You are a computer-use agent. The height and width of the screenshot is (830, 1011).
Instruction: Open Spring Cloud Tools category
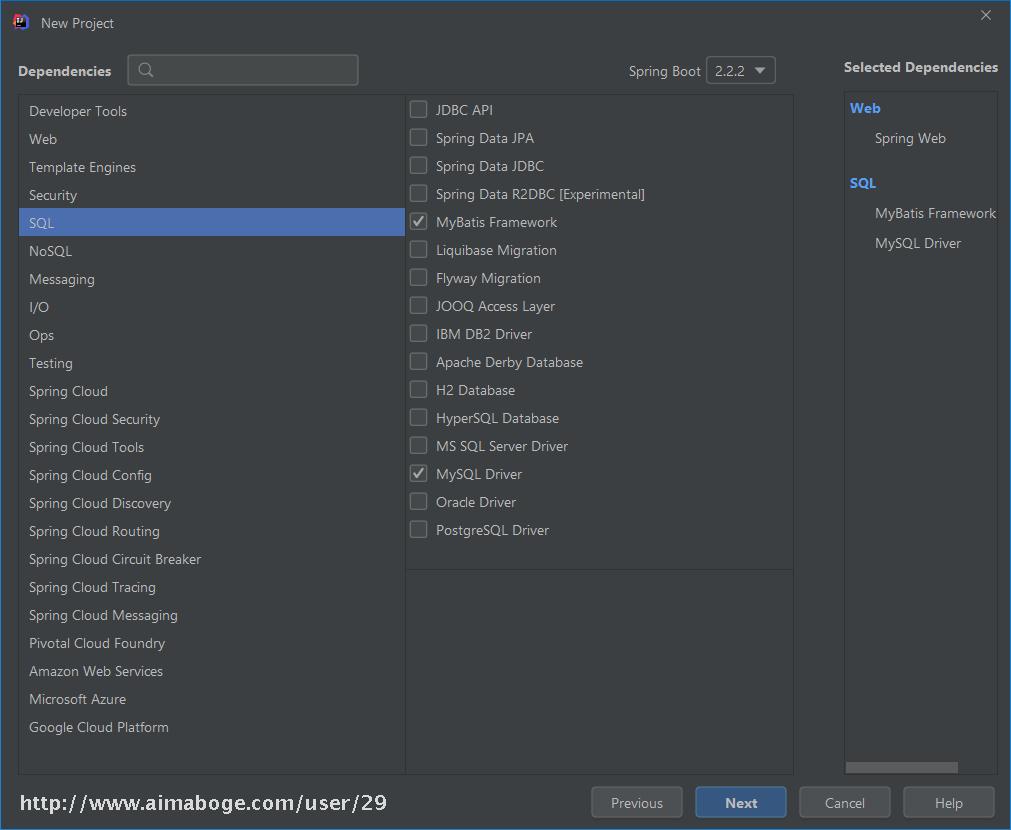click(212, 447)
